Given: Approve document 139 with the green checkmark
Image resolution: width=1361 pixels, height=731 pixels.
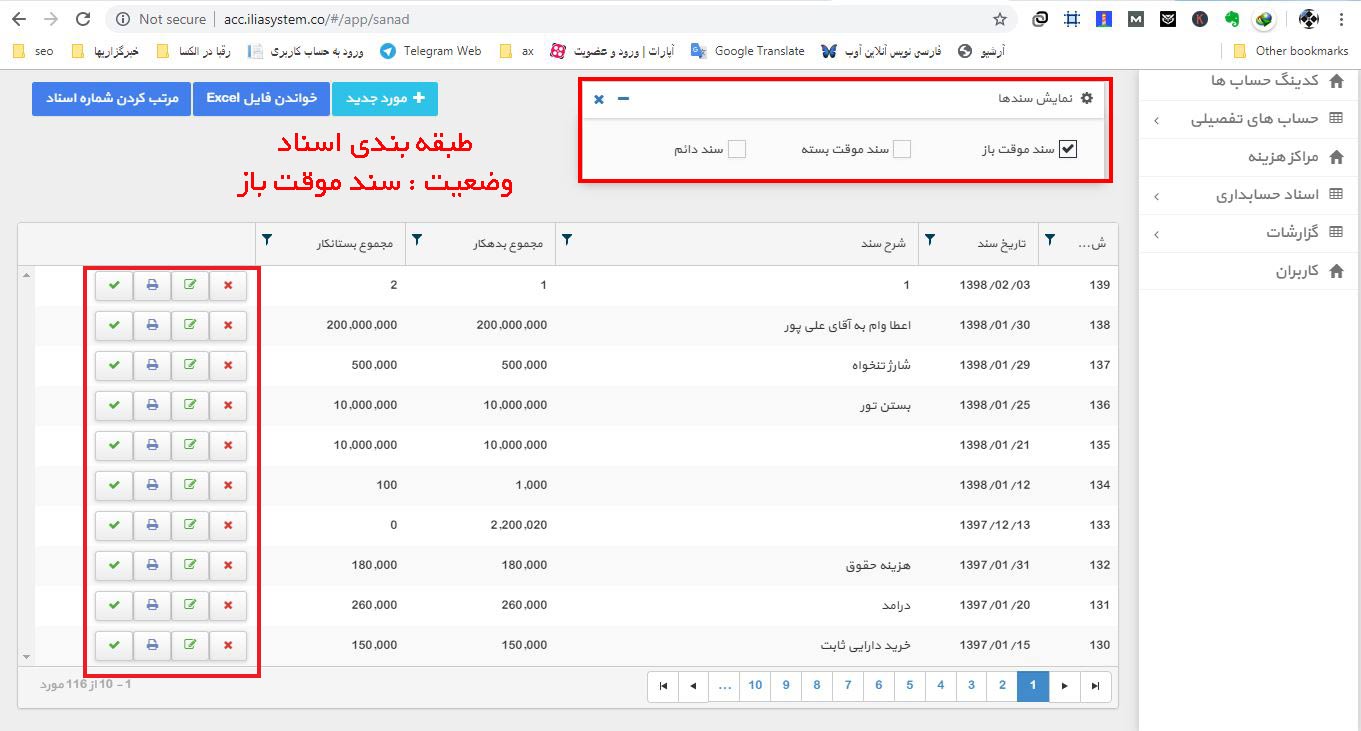Looking at the screenshot, I should [x=113, y=285].
